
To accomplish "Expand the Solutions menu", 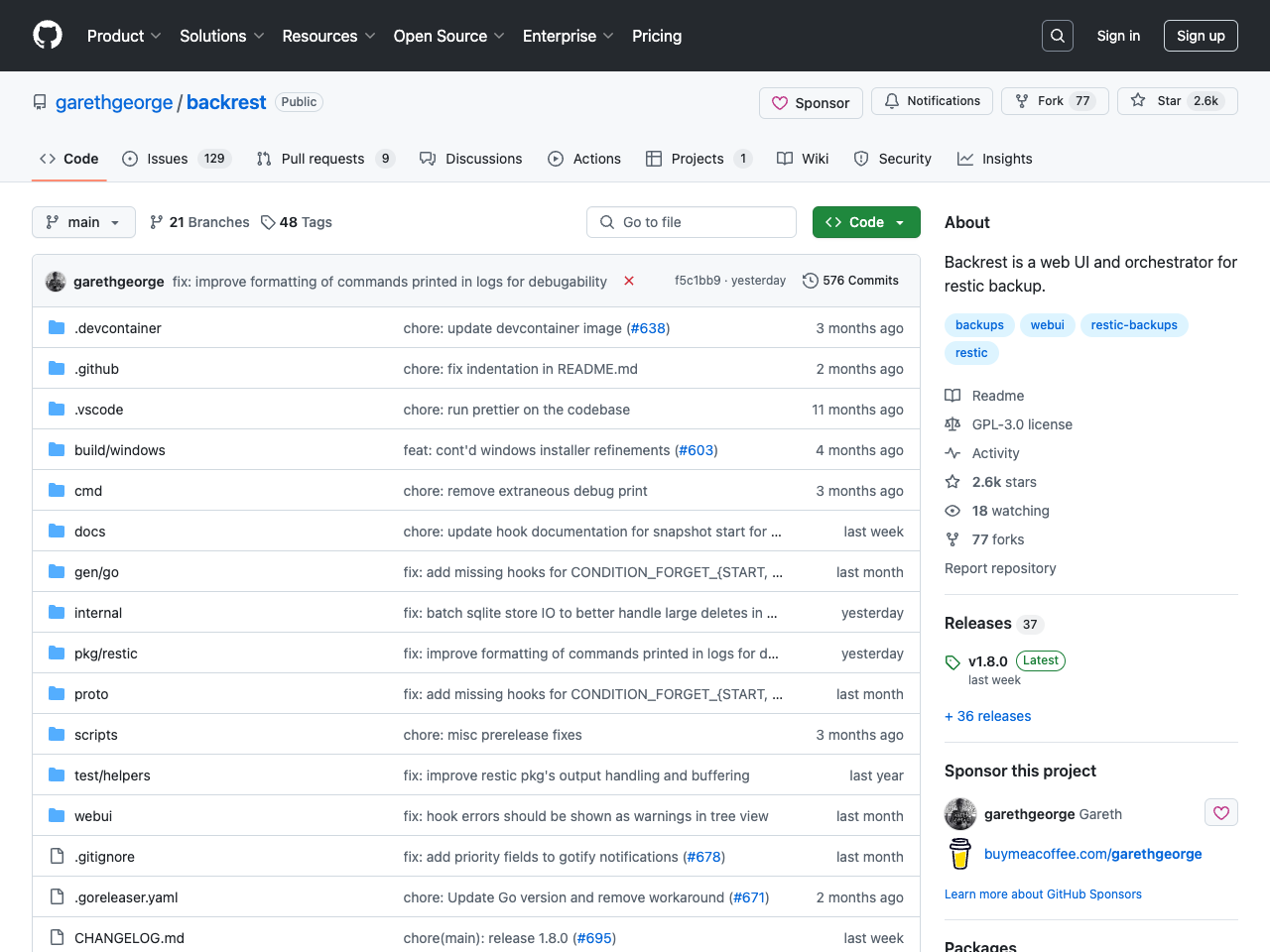I will pyautogui.click(x=221, y=36).
